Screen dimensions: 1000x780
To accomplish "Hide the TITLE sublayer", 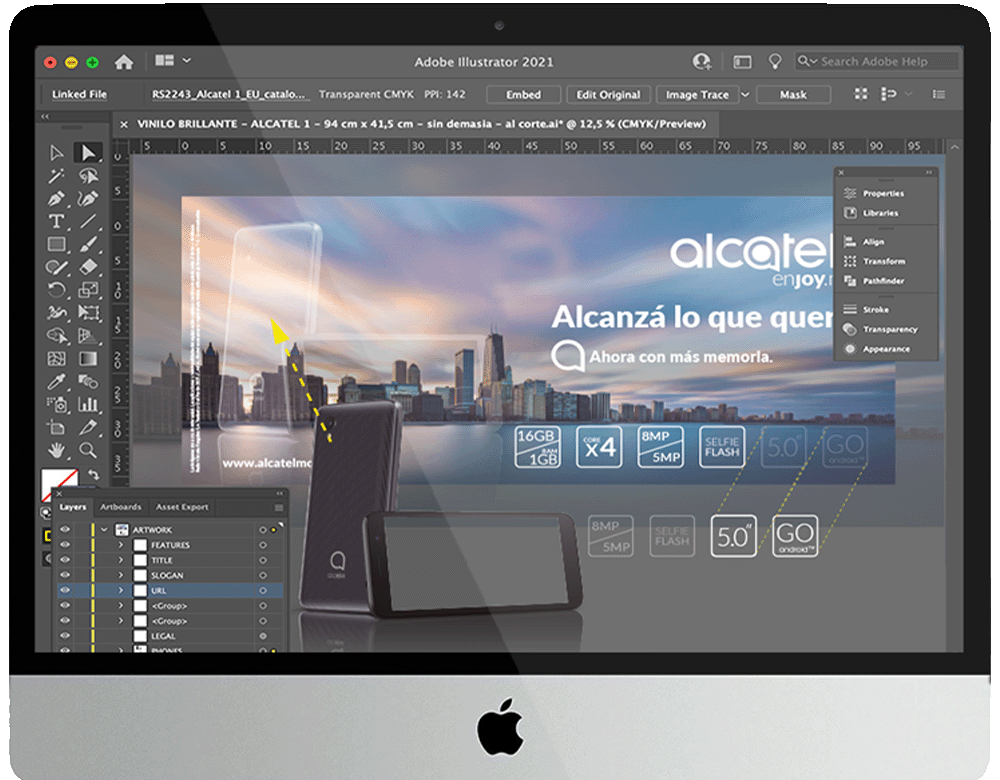I will click(65, 560).
